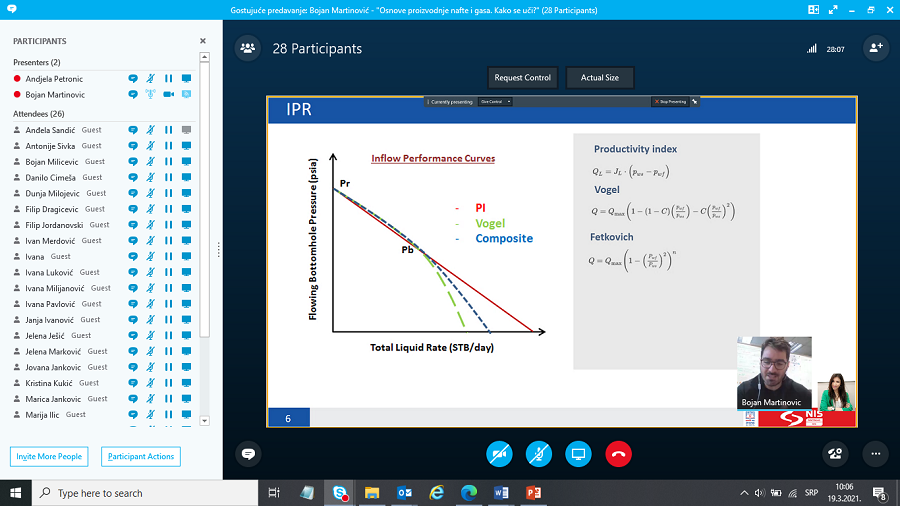Open the call controls phone icon

[835, 453]
